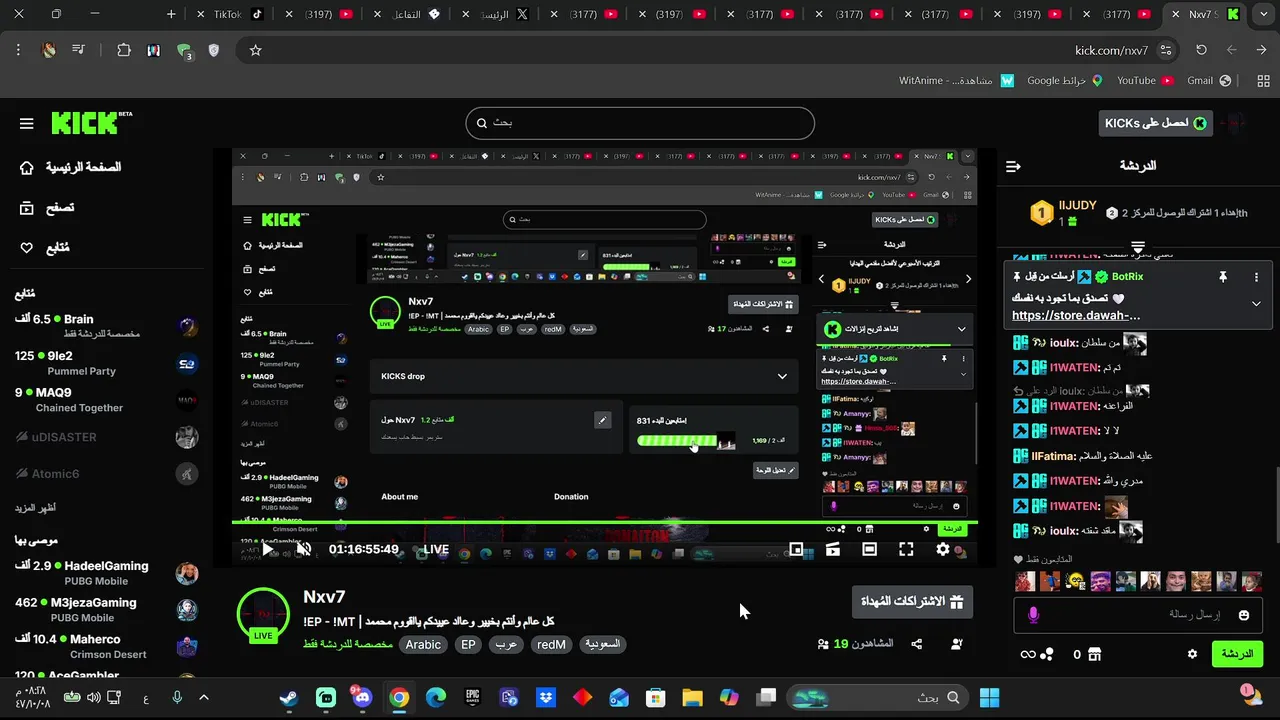Open chat settings gear icon
Screen dimensions: 1280x720
(1192, 654)
